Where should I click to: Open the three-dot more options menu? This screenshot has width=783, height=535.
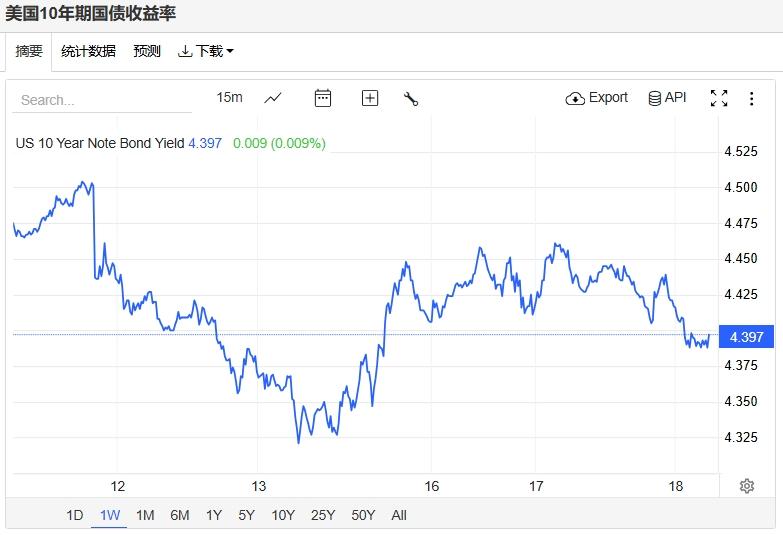click(751, 98)
